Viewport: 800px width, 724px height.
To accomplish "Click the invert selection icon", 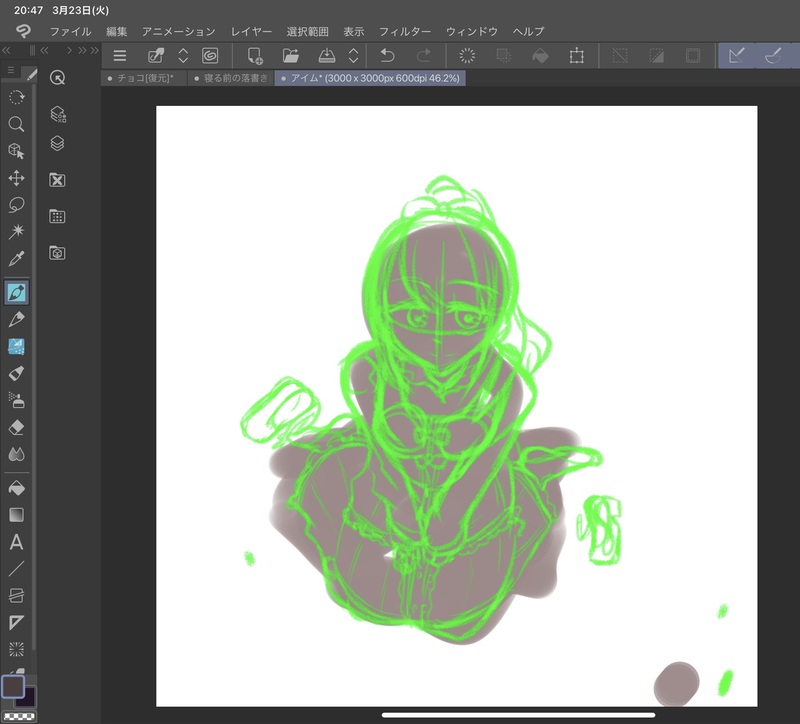I will click(656, 56).
